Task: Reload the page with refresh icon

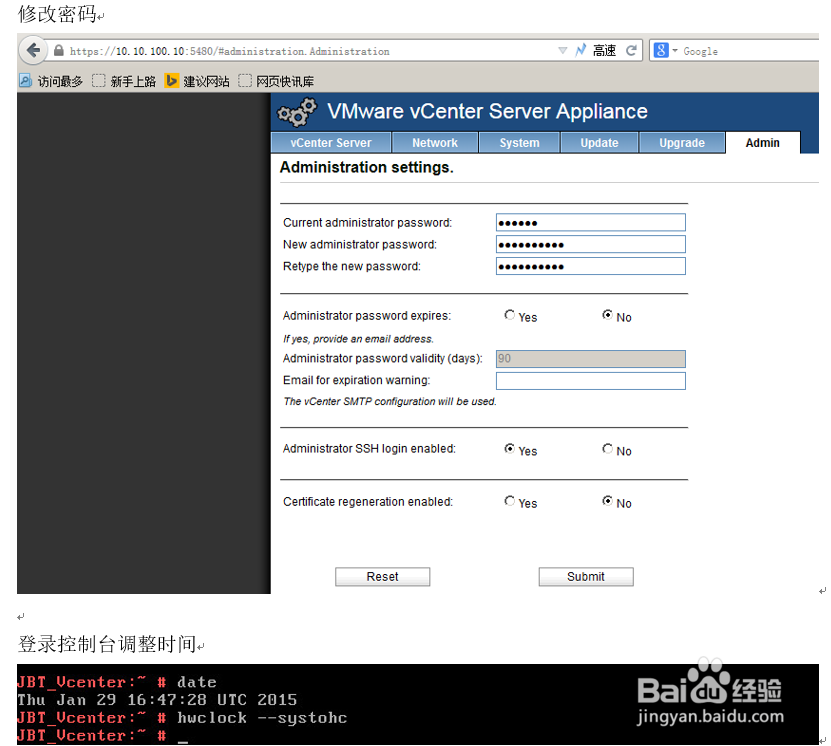Action: (631, 51)
